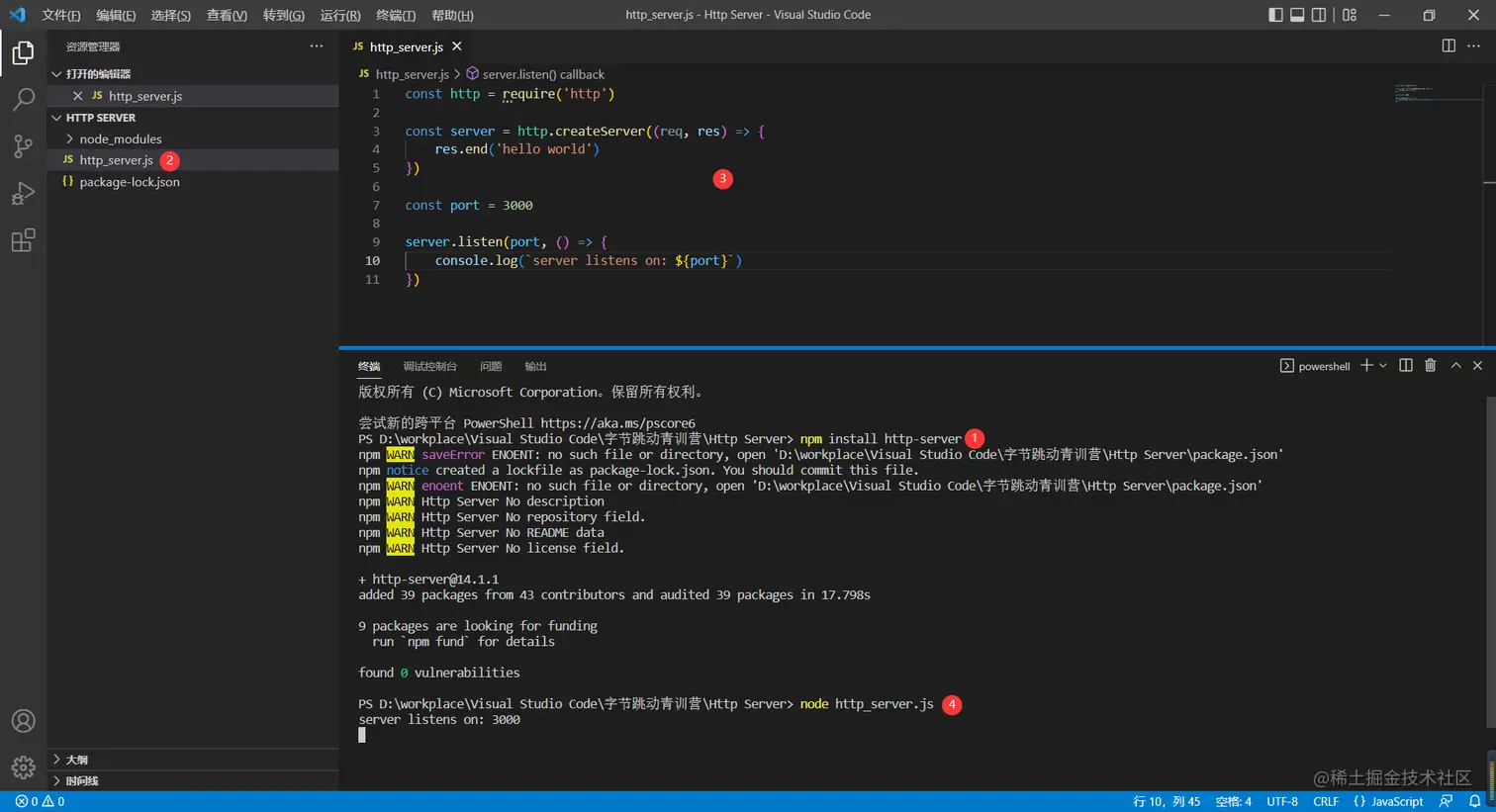Open the Source Control view
Screen dimensions: 1496x812
(x=23, y=146)
